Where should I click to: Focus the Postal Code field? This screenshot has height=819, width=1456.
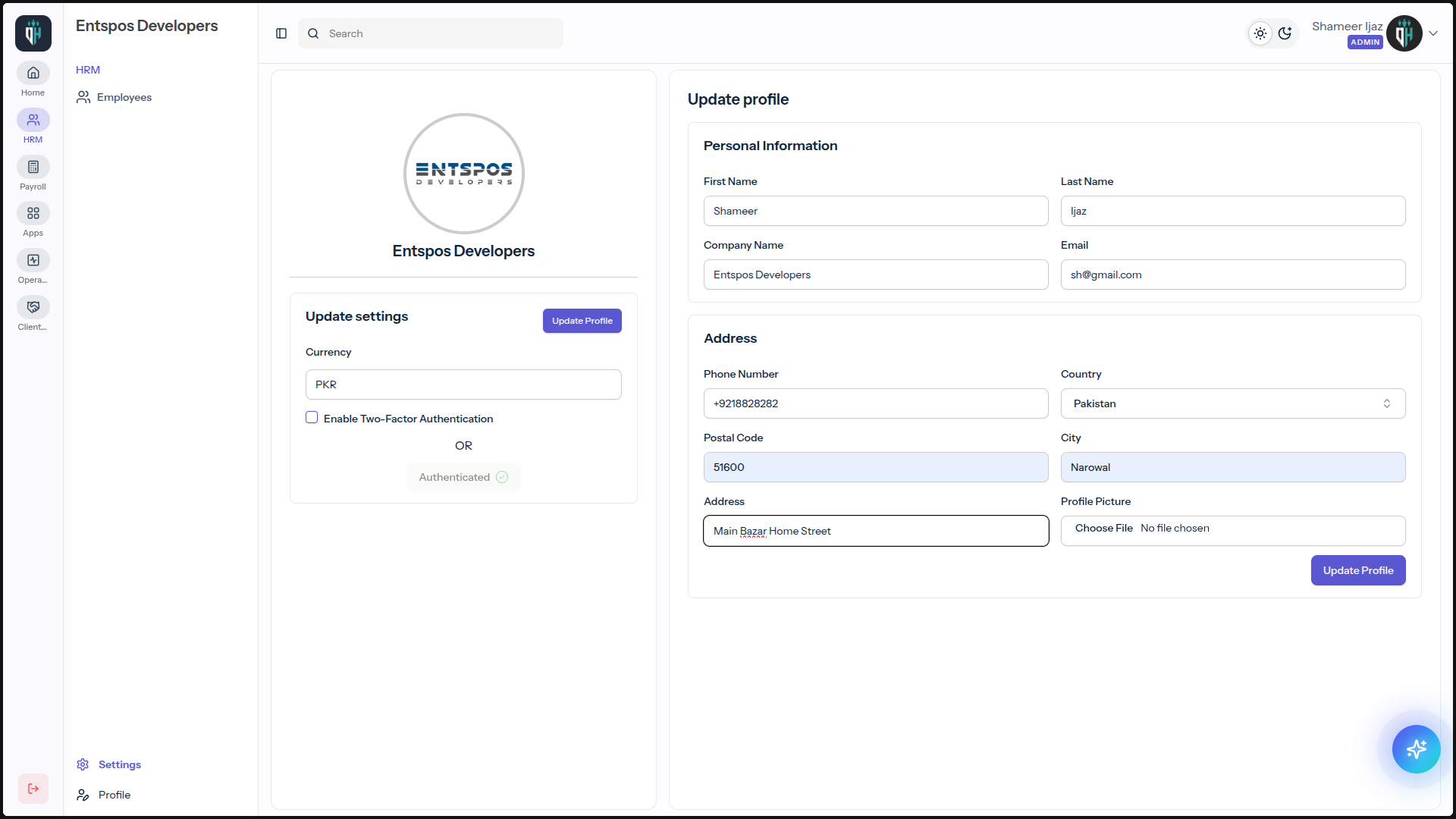pos(876,467)
